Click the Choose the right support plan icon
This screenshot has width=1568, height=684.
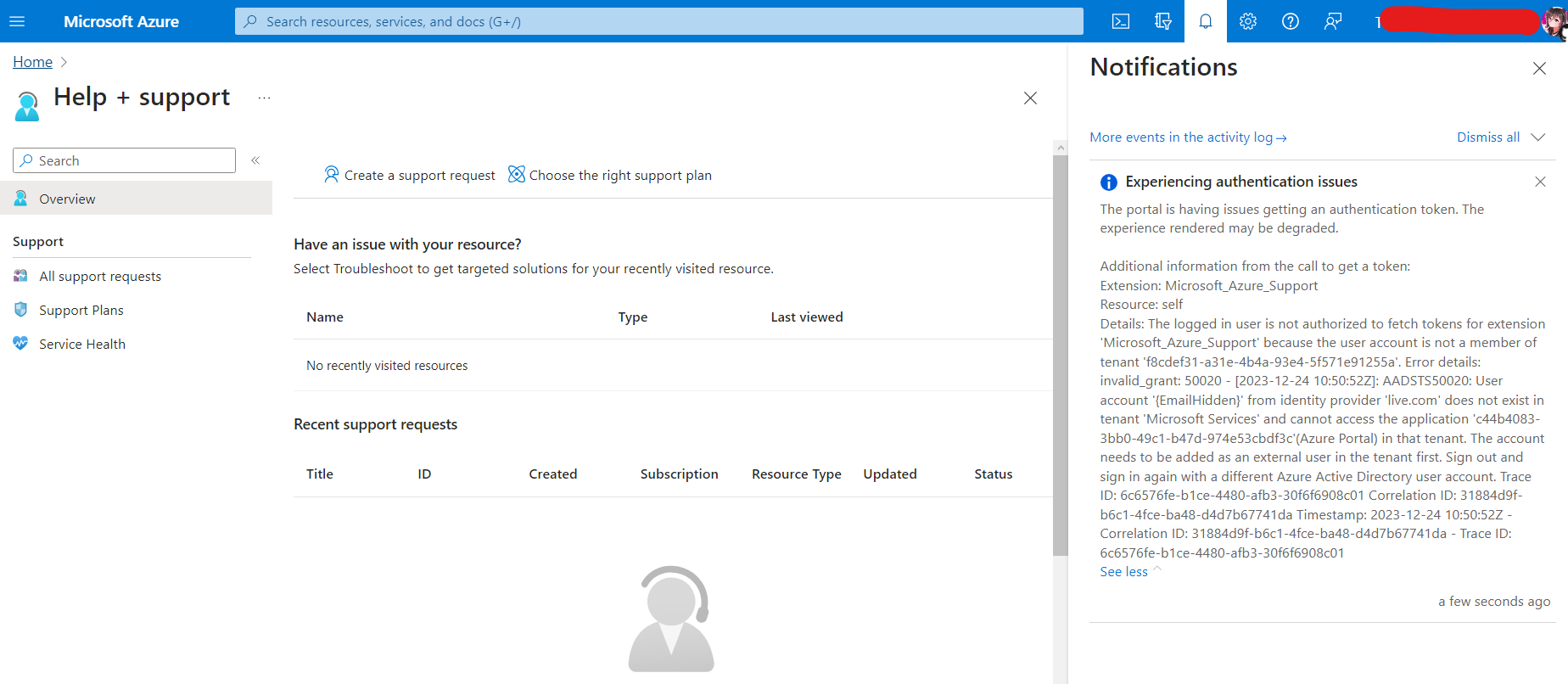click(x=517, y=175)
